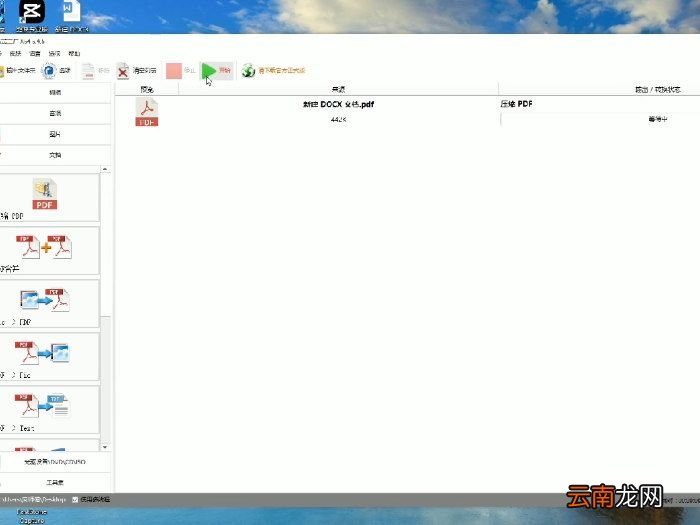Image resolution: width=700 pixels, height=525 pixels.
Task: Click scroll-up arrow of the tool list
Action: pyautogui.click(x=105, y=169)
